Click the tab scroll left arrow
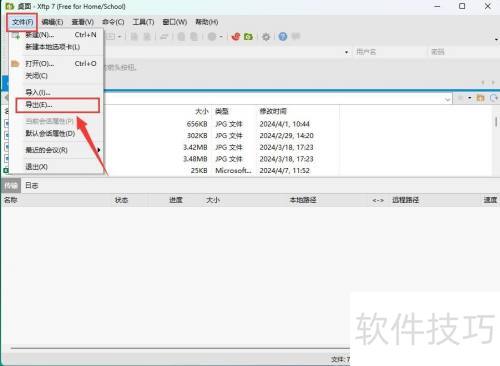The width and height of the screenshot is (500, 366). click(483, 82)
